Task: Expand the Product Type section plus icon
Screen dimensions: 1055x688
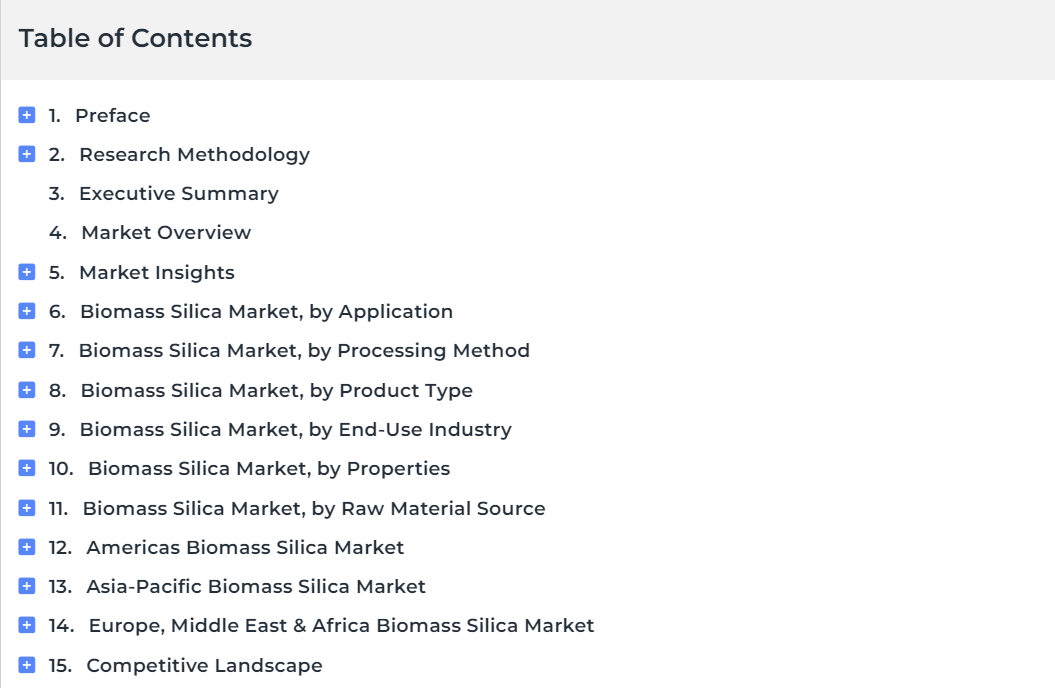Action: pyautogui.click(x=27, y=389)
